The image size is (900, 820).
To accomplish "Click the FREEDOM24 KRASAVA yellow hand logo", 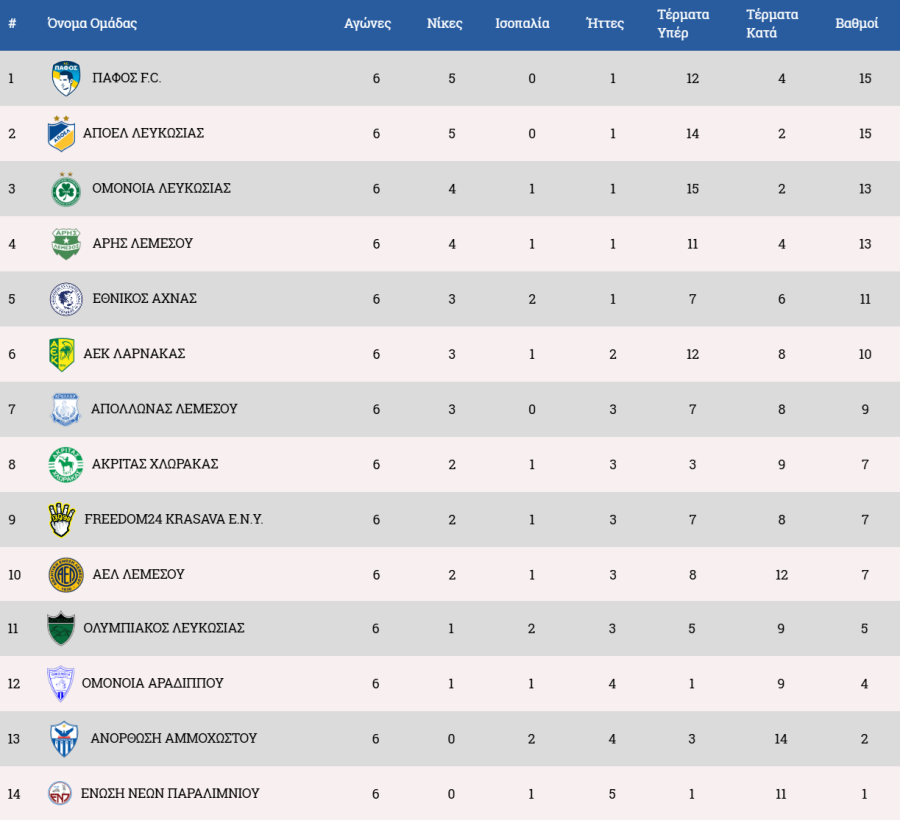I will pos(62,520).
